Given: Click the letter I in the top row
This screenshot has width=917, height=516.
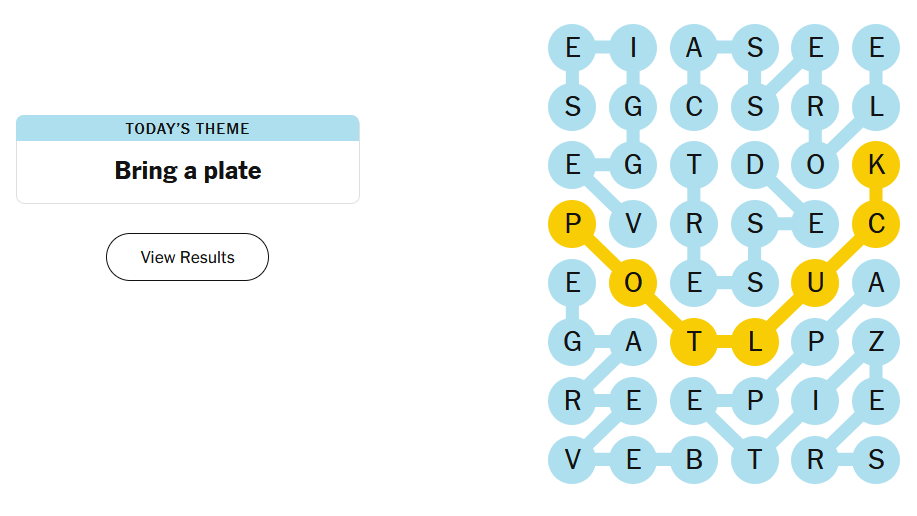Looking at the screenshot, I should (x=633, y=47).
